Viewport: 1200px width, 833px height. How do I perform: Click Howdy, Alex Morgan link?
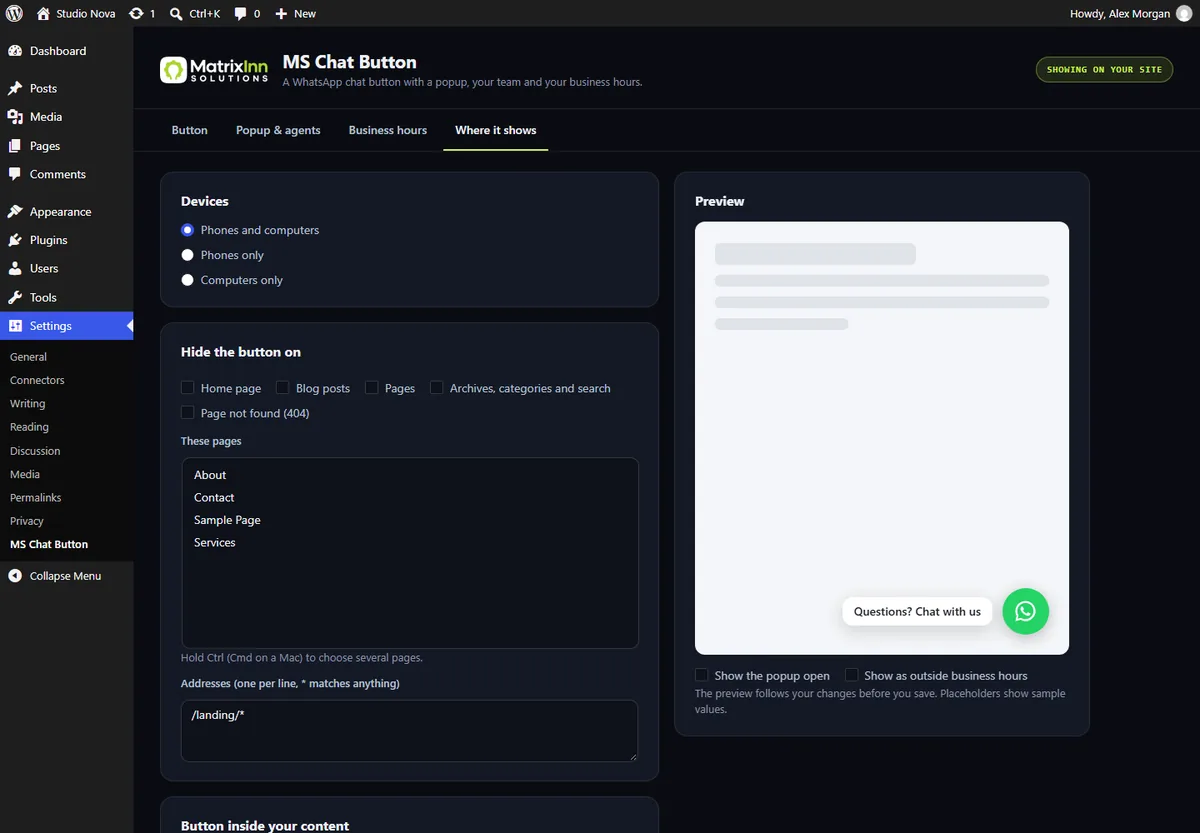[1120, 14]
